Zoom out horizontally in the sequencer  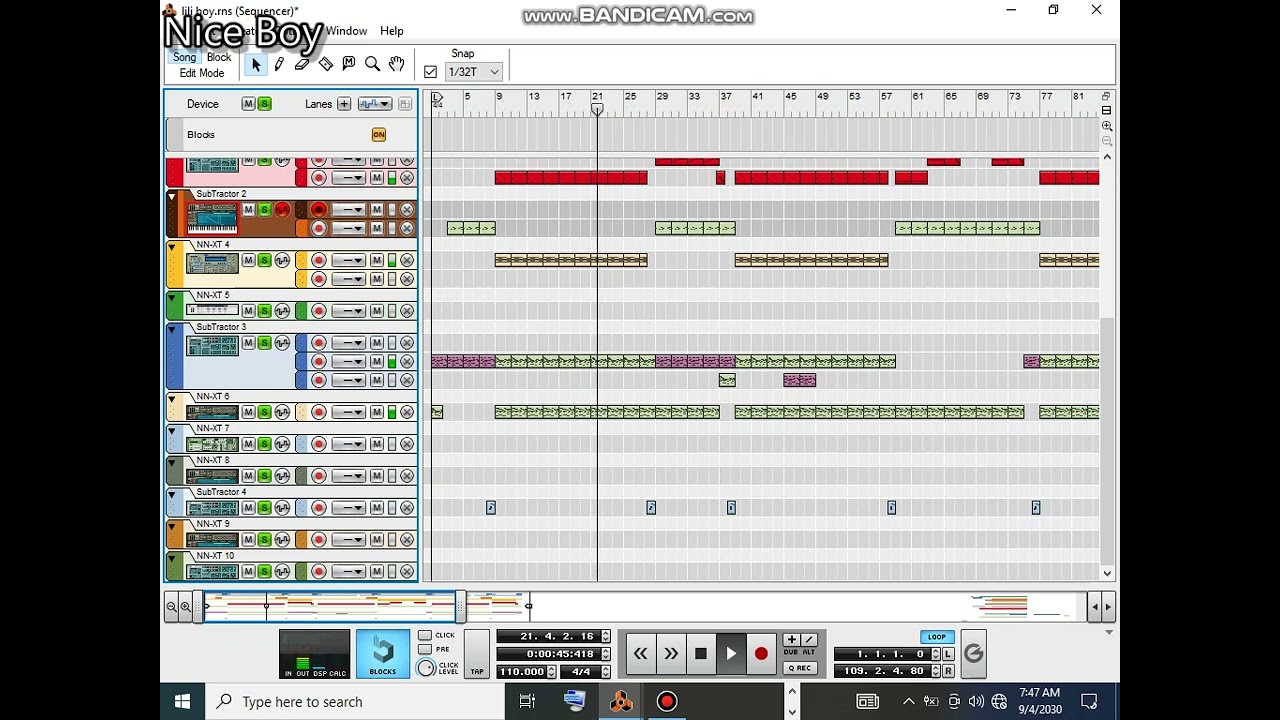172,606
